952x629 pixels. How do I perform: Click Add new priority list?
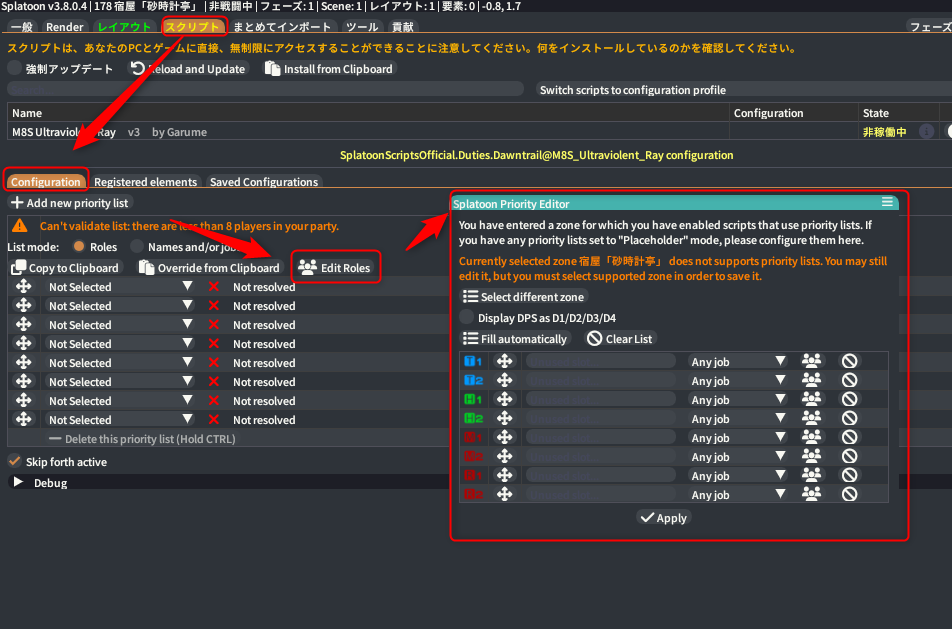click(x=70, y=203)
